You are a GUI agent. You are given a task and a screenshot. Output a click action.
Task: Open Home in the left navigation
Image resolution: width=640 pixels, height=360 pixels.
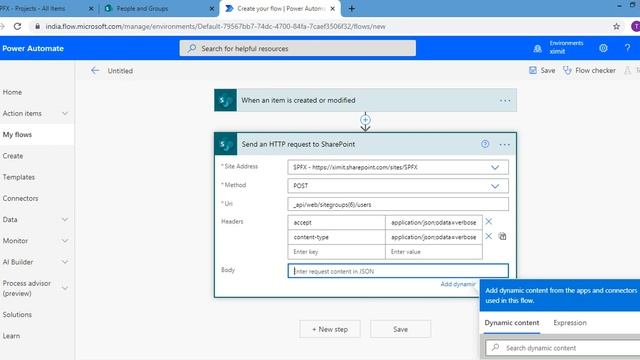coord(12,92)
